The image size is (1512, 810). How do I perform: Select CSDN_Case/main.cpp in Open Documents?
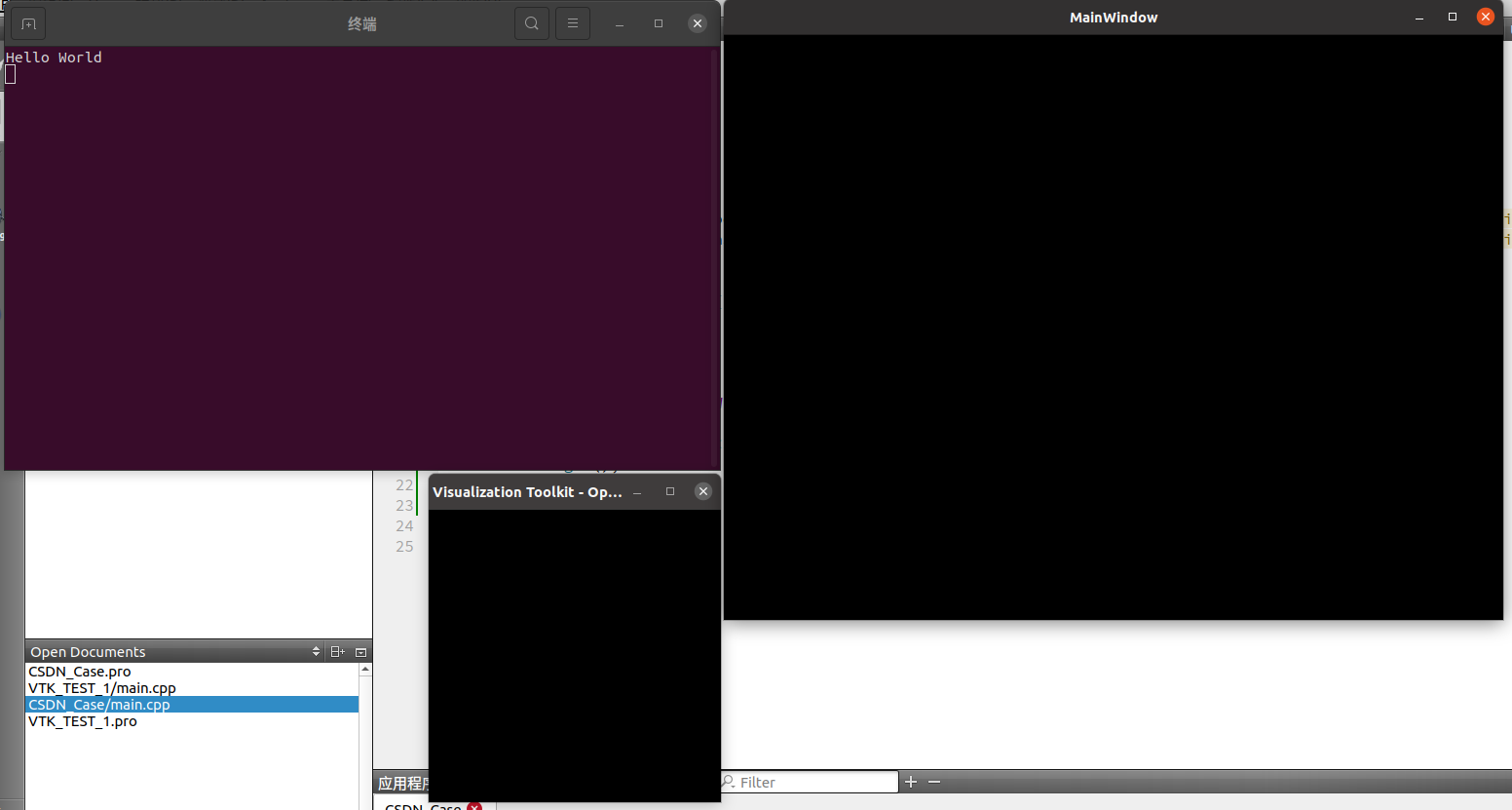pyautogui.click(x=192, y=705)
